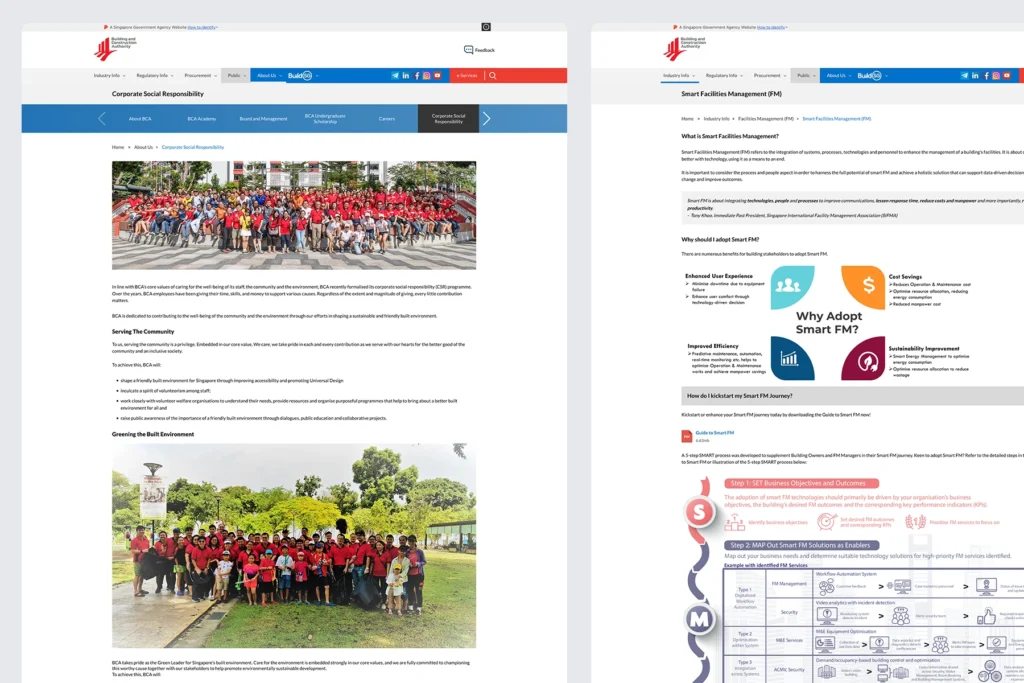Click LinkedIn icon in left page navbar
The width and height of the screenshot is (1024, 683).
405,76
